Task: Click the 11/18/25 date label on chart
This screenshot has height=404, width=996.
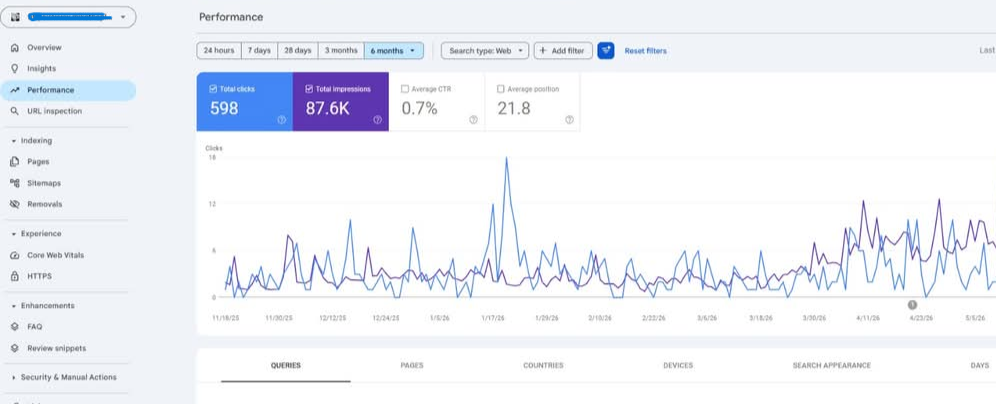Action: pyautogui.click(x=224, y=318)
